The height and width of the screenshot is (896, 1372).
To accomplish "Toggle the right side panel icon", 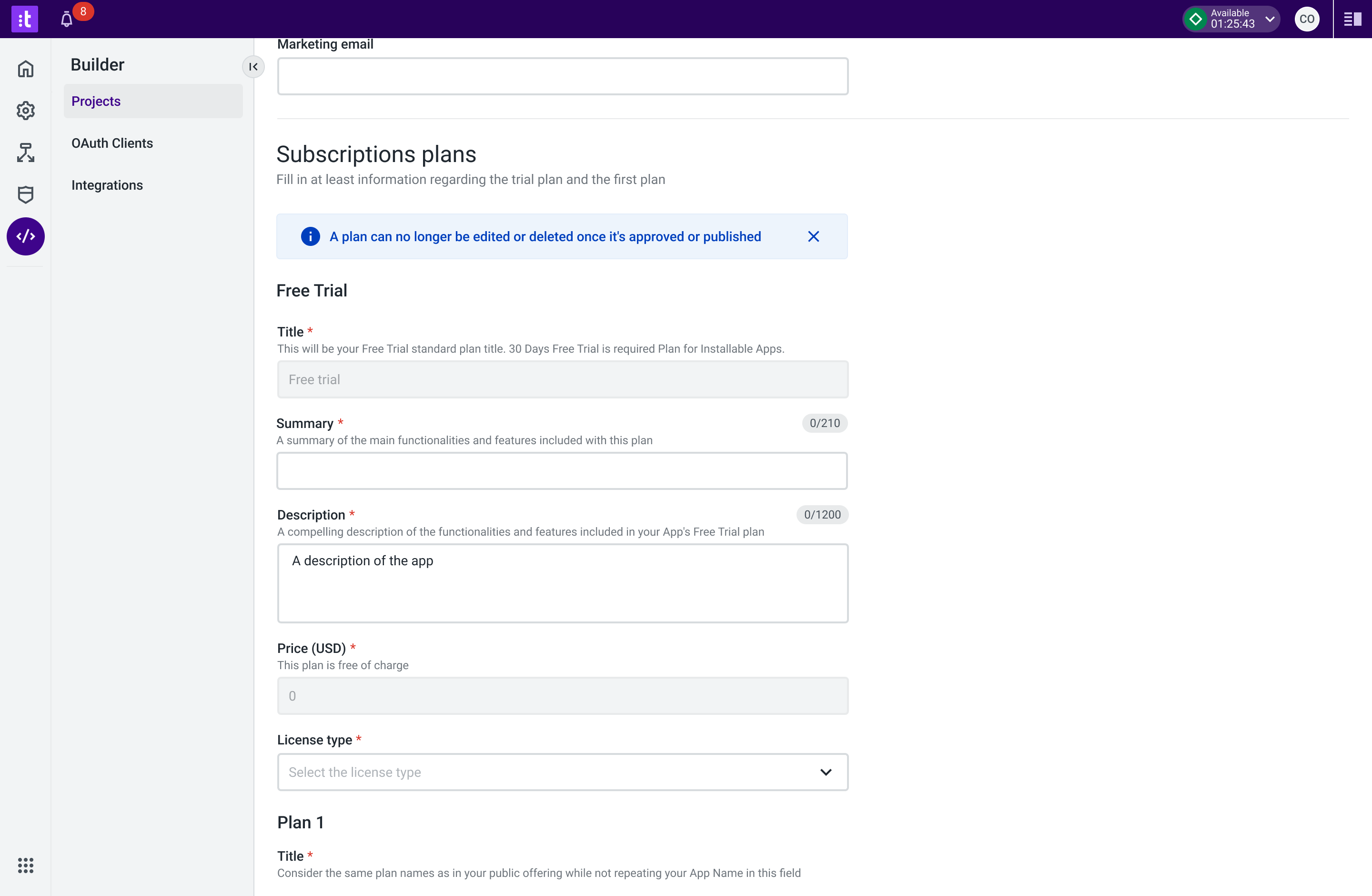I will [1352, 19].
